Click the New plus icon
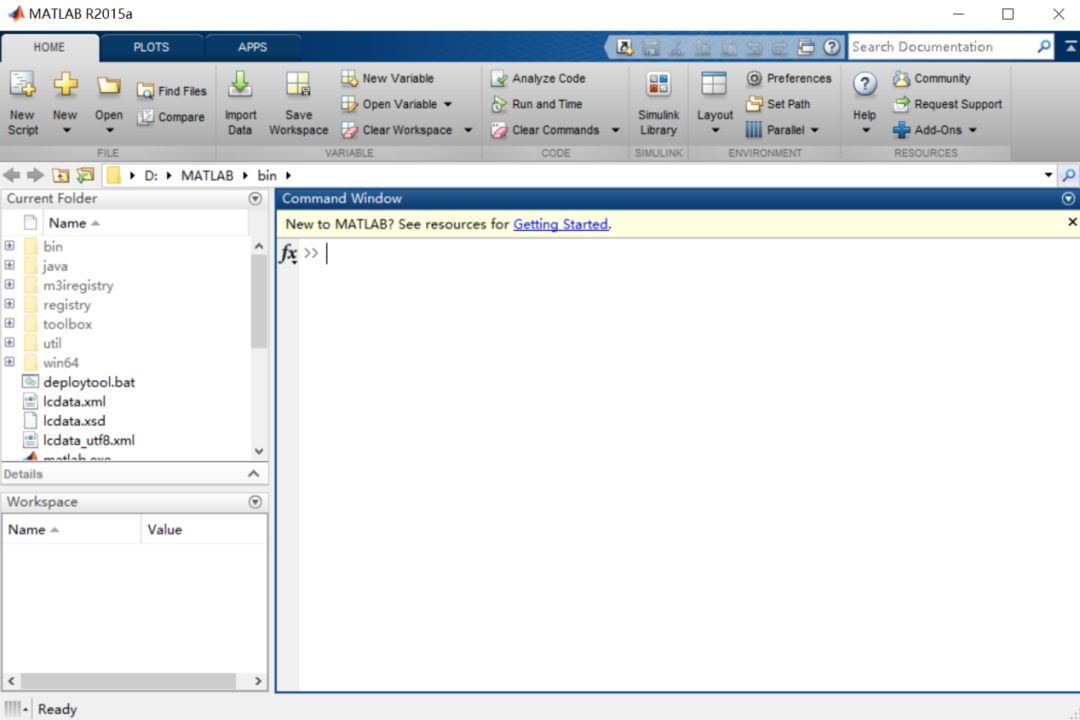Viewport: 1080px width, 720px height. [65, 85]
